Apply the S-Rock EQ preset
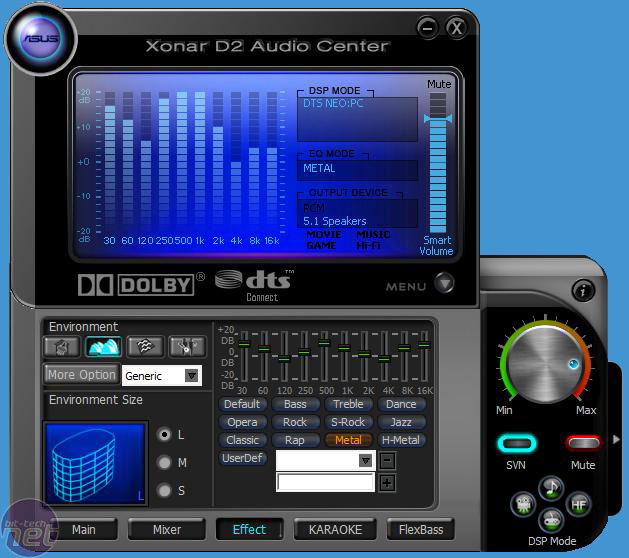Image resolution: width=629 pixels, height=558 pixels. point(348,422)
